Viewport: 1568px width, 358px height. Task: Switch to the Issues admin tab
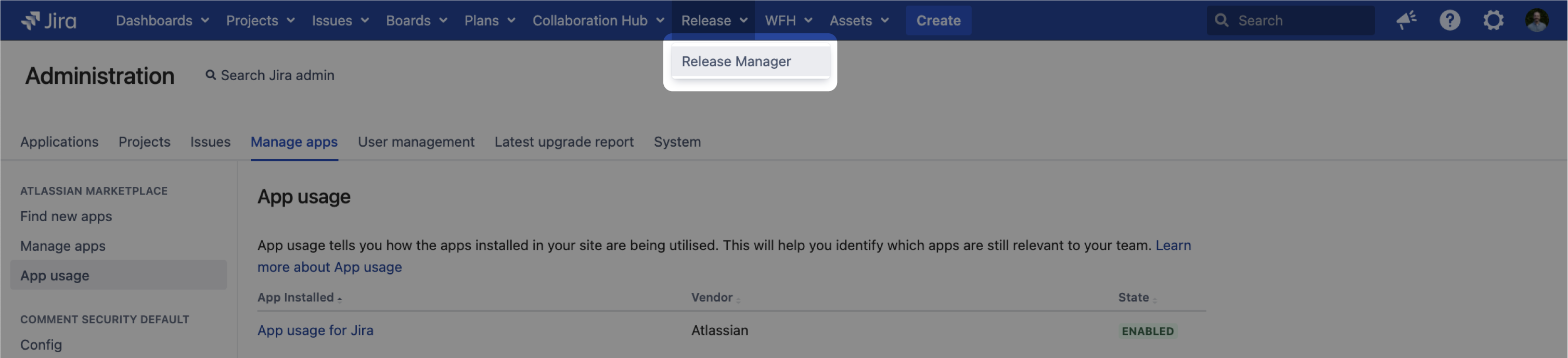coord(210,142)
